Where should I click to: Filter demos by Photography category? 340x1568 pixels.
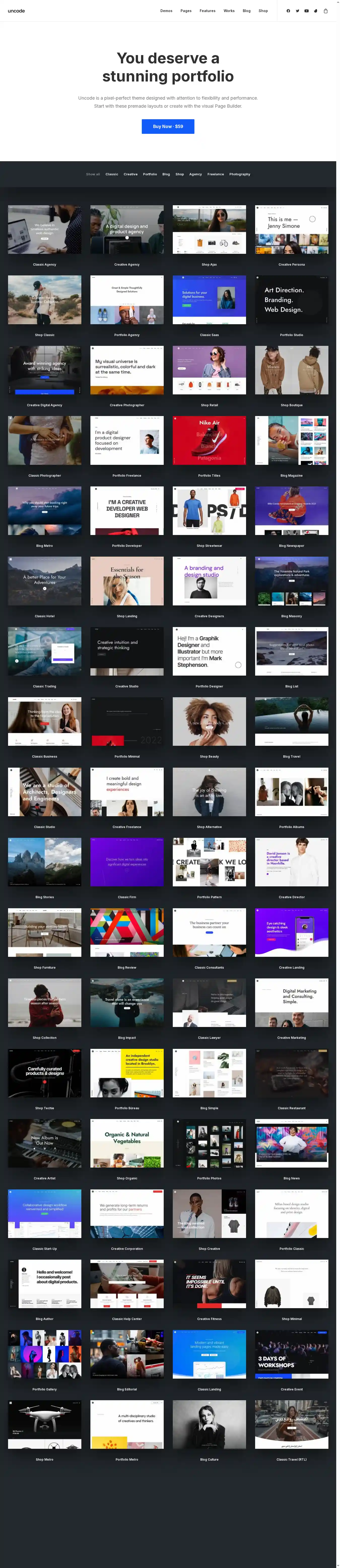point(240,174)
